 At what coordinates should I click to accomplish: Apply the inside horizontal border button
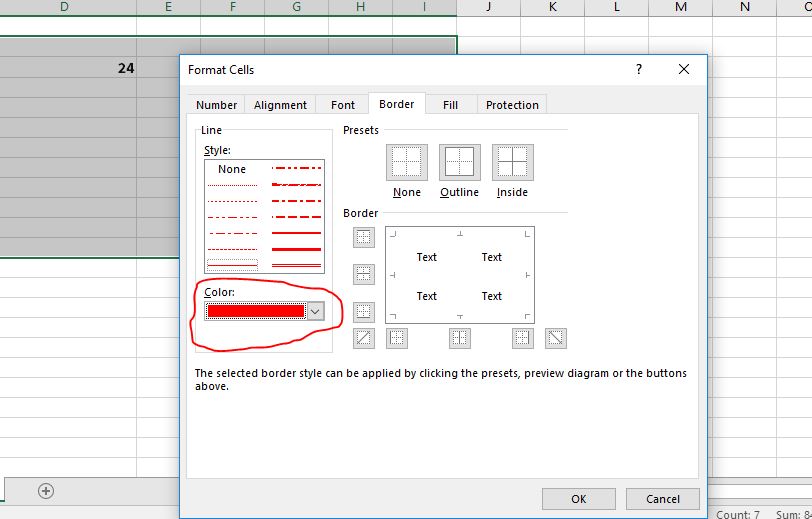coord(364,274)
